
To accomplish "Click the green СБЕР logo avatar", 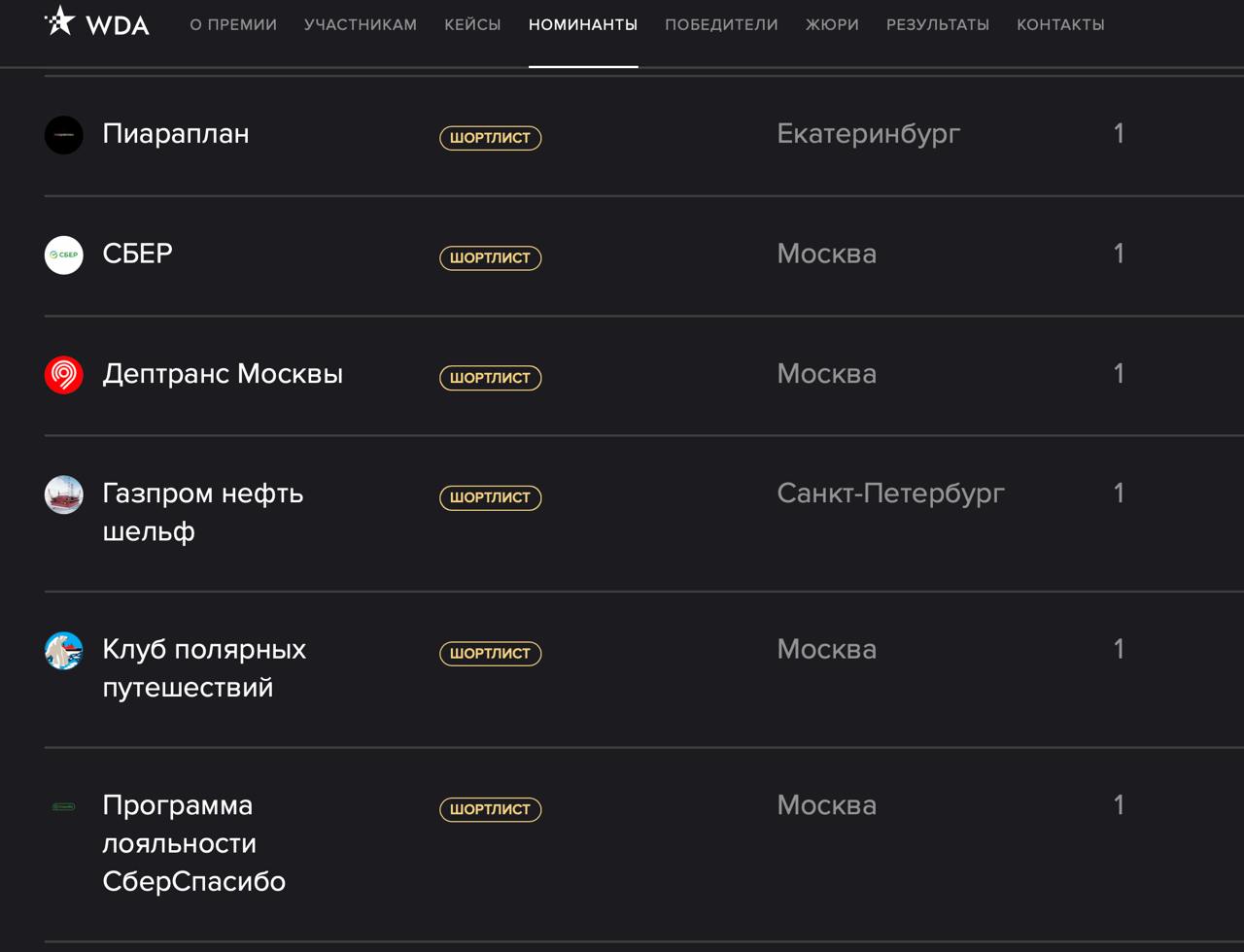I will point(64,255).
